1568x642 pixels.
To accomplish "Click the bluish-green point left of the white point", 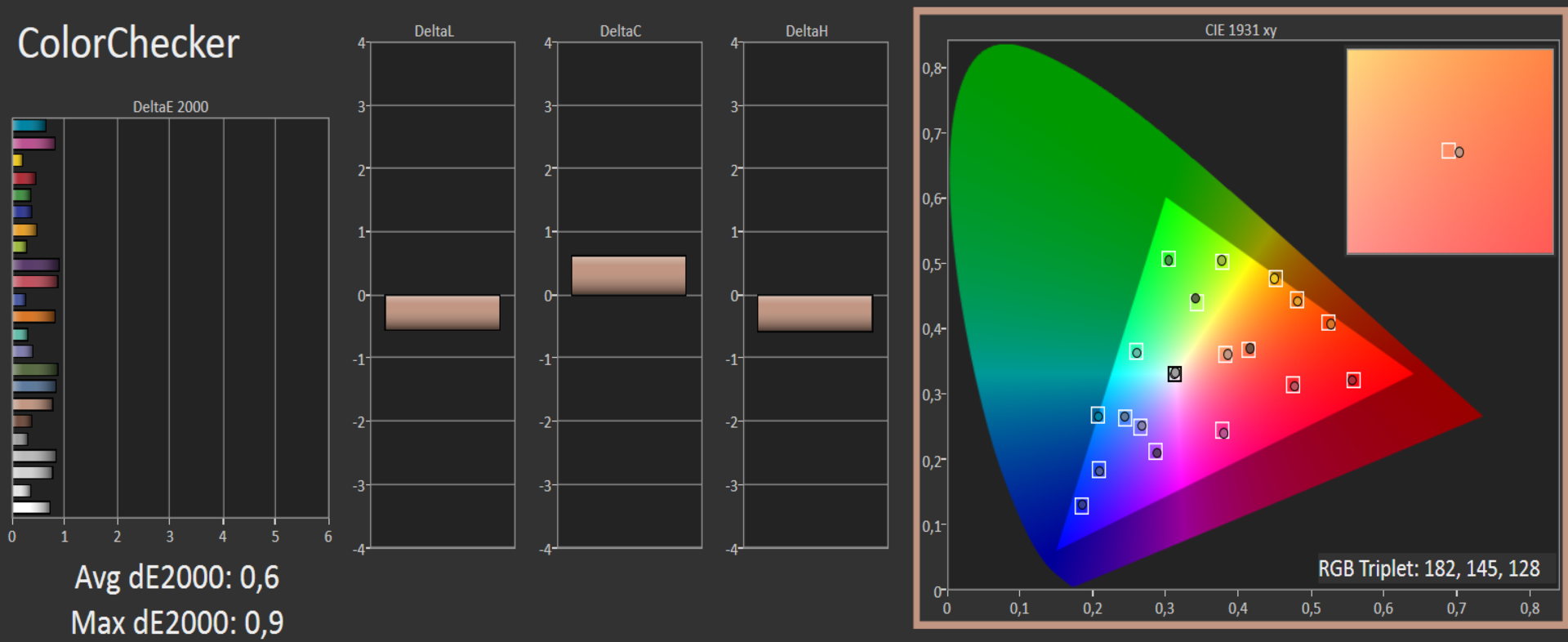I will pos(1136,352).
